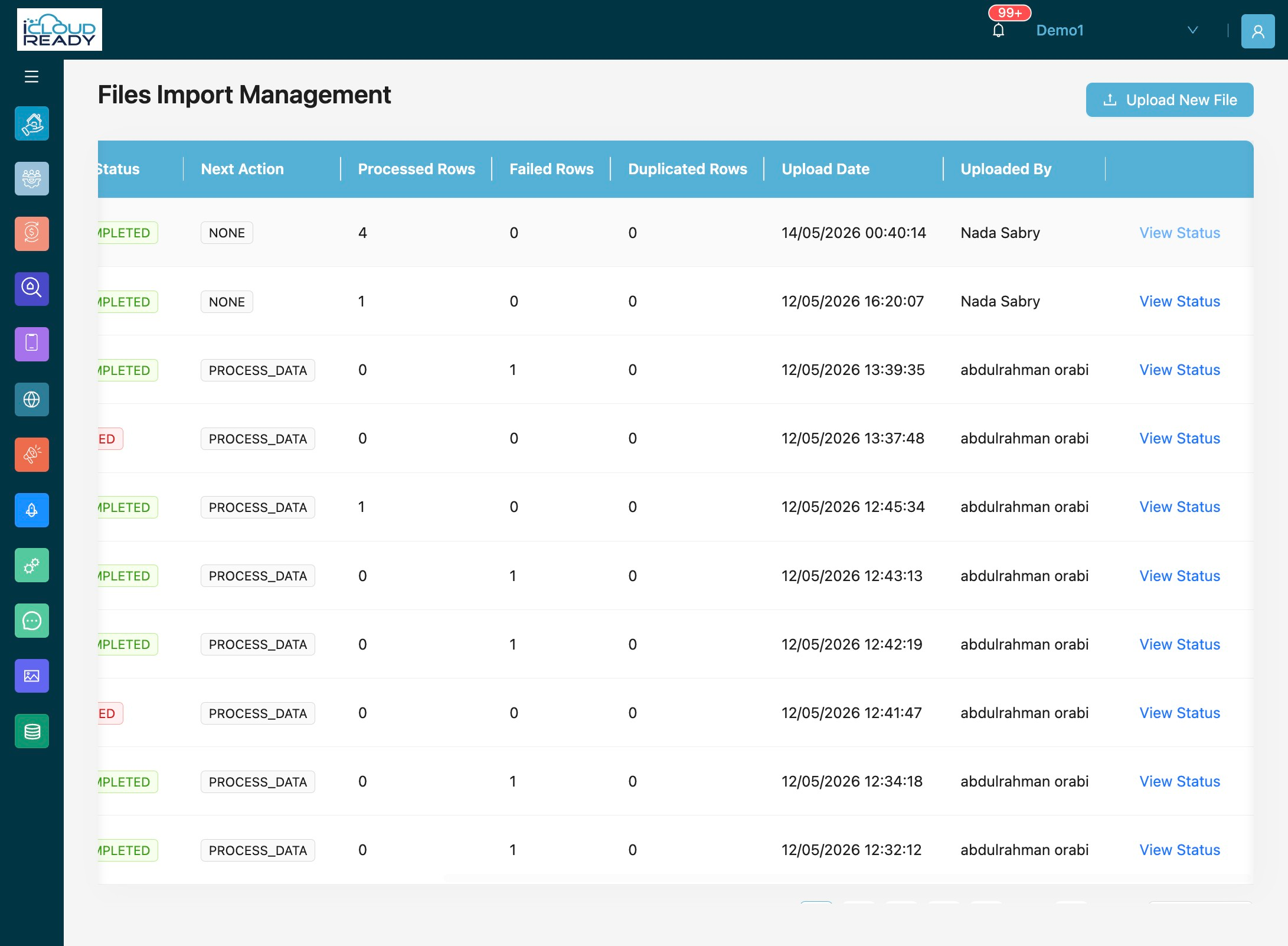View Status for 12/05/2026 12:42:19 upload
This screenshot has width=1288, height=946.
tap(1179, 644)
